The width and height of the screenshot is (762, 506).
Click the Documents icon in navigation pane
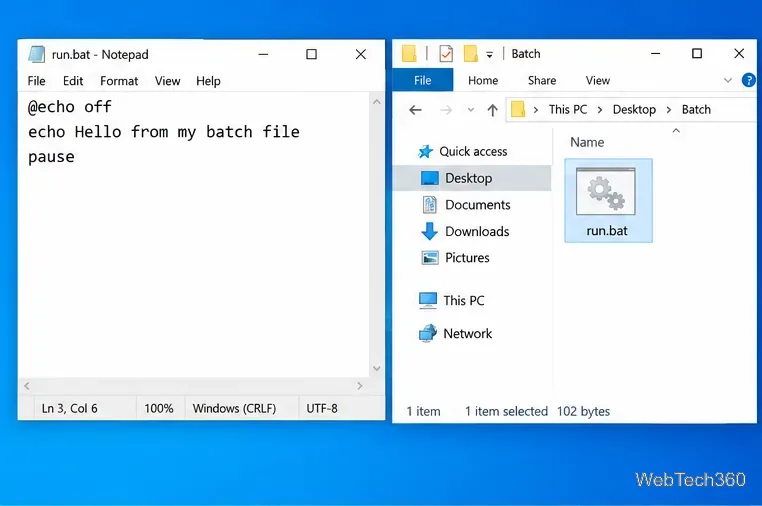coord(430,205)
